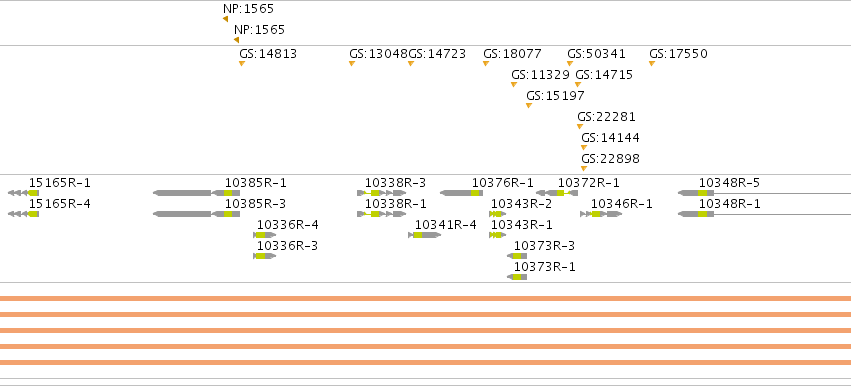The height and width of the screenshot is (386, 851).
Task: Select the 15165R-1 transcript glyph
Action: point(23,193)
